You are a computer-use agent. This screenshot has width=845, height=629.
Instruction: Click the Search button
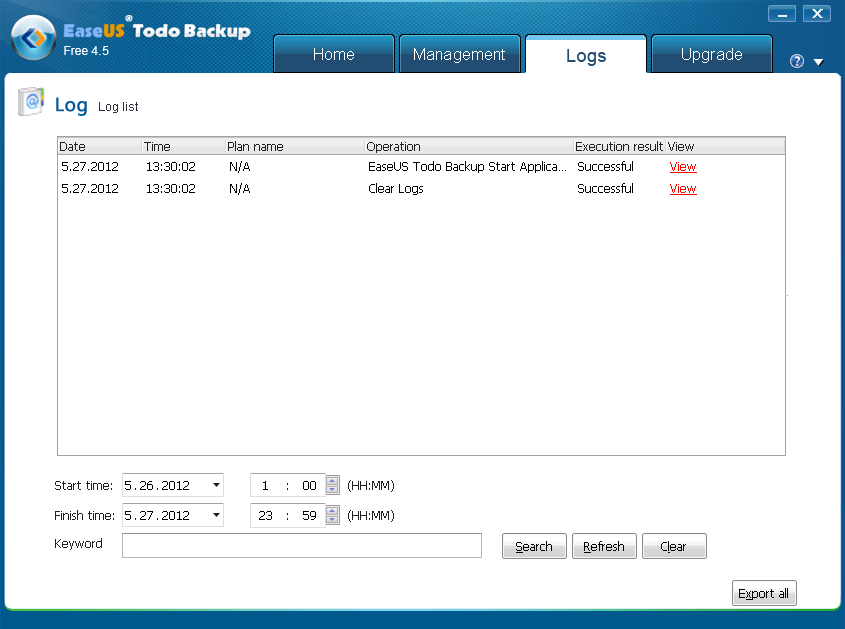click(x=534, y=547)
